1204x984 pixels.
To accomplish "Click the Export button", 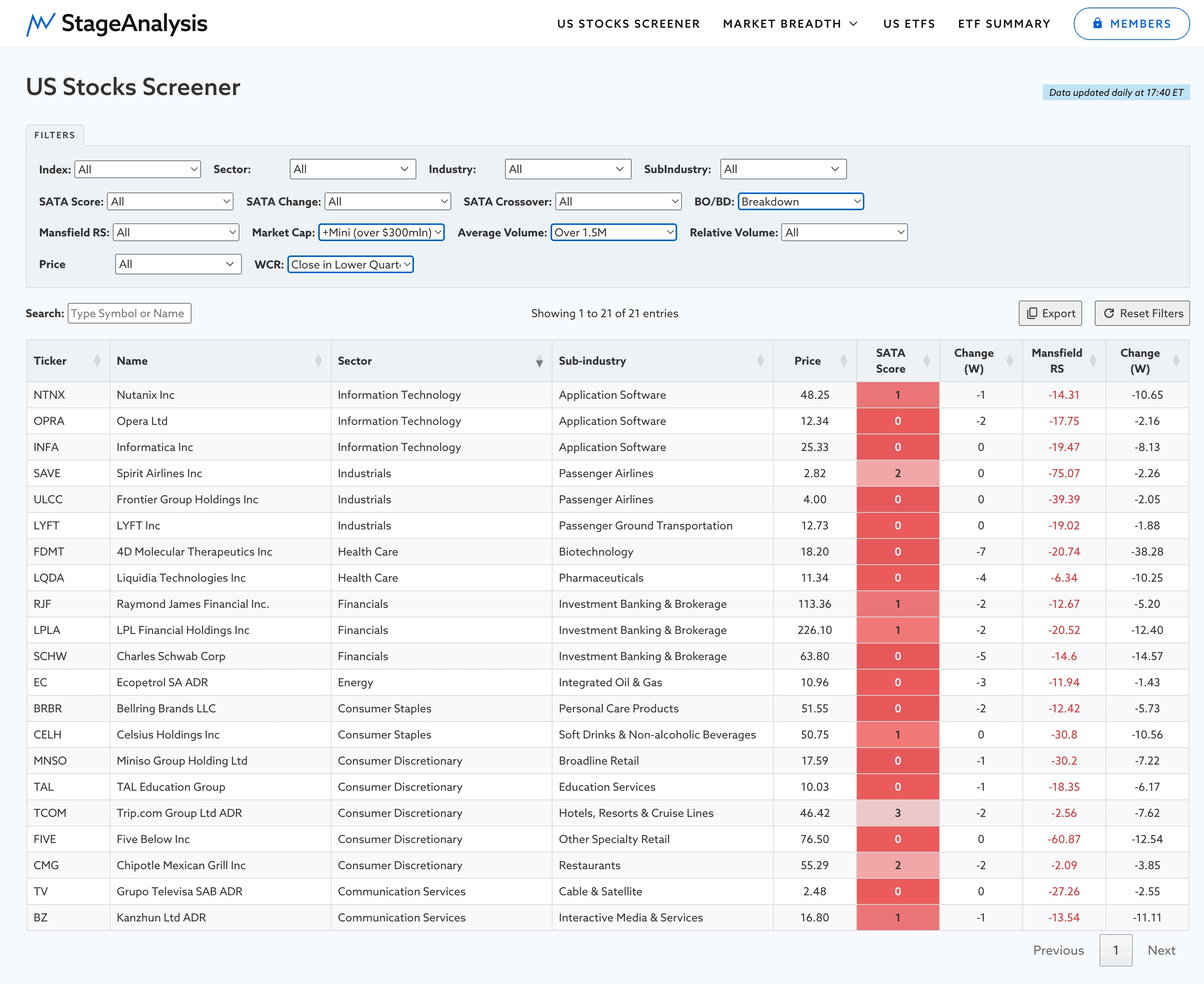I will point(1050,314).
